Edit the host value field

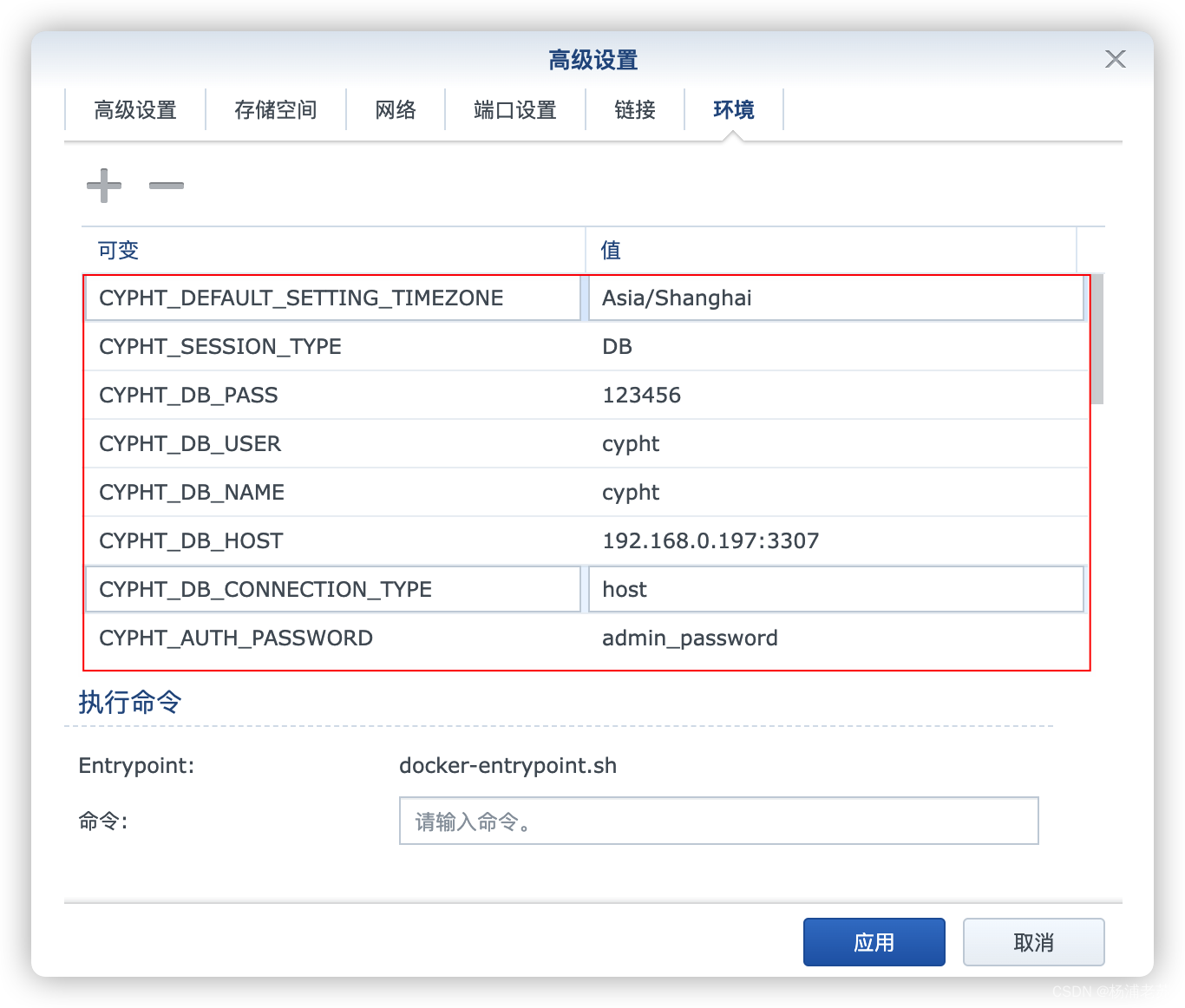(836, 590)
